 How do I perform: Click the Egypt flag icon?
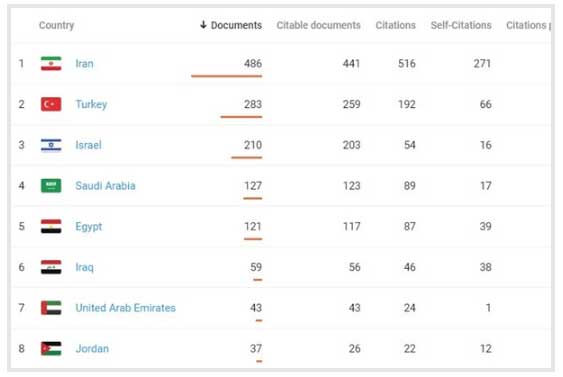pyautogui.click(x=51, y=226)
